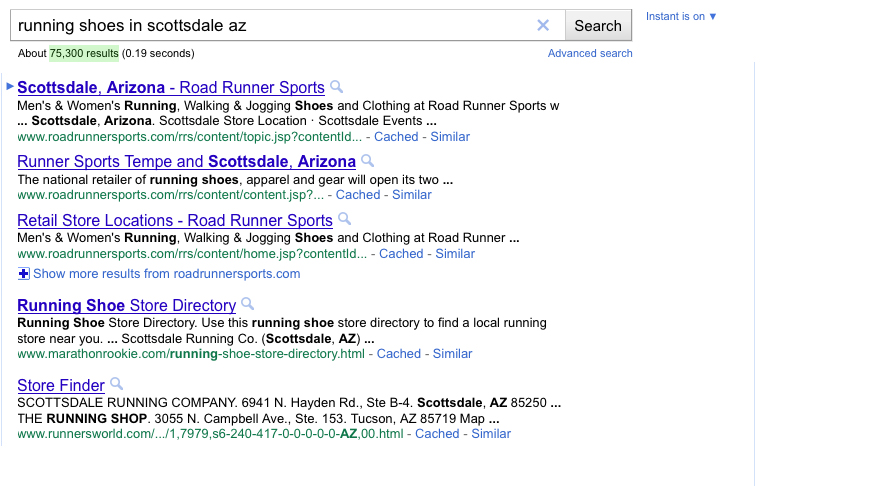The image size is (885, 486).
Task: Preview the Running Shoe Store Directory result via its magnifier
Action: [x=247, y=304]
